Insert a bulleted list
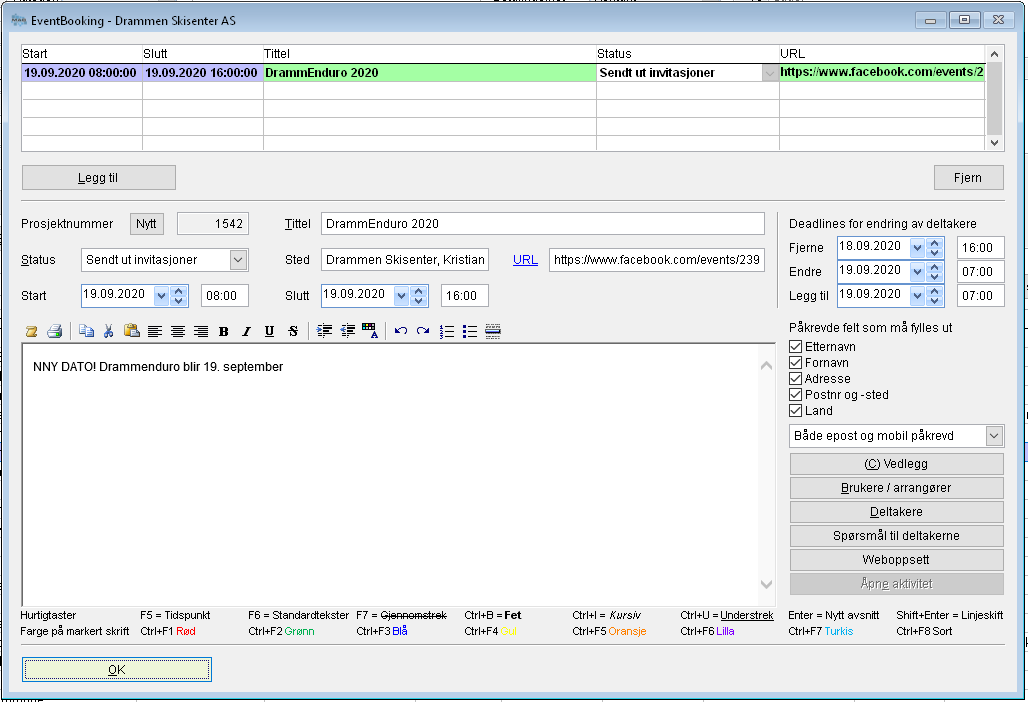This screenshot has width=1028, height=702. pyautogui.click(x=469, y=332)
